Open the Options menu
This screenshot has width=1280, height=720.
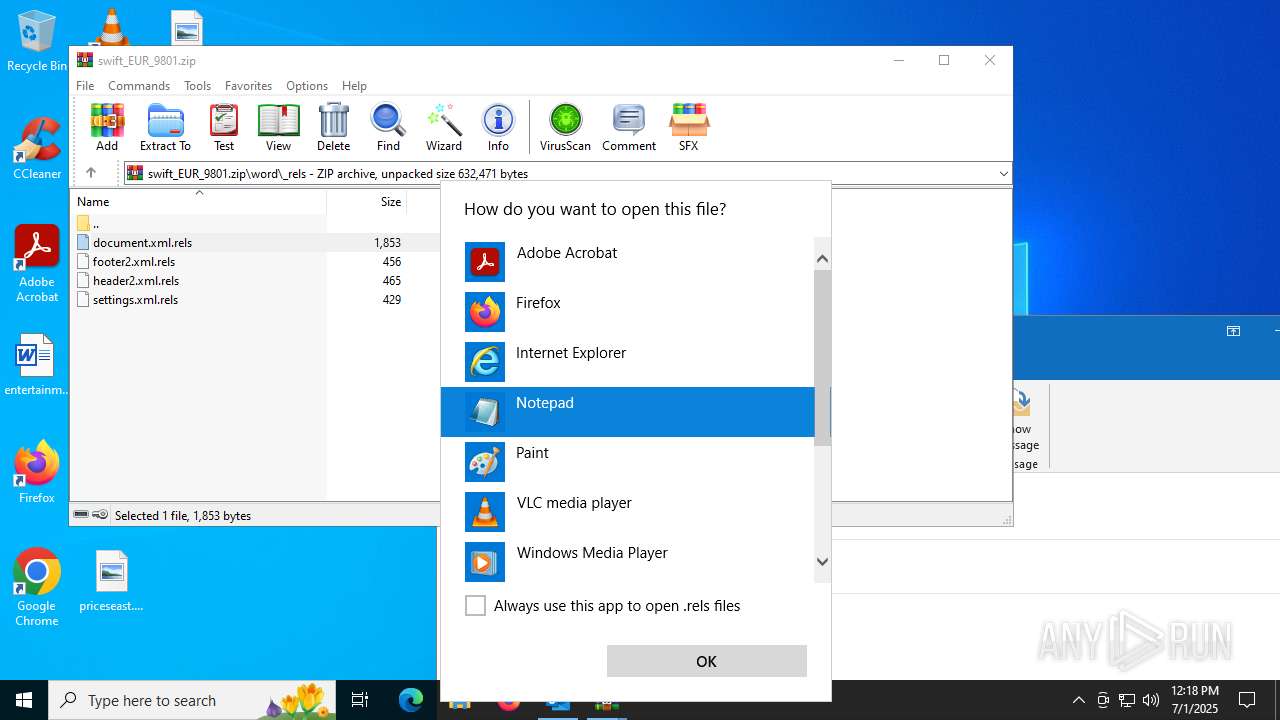click(307, 86)
